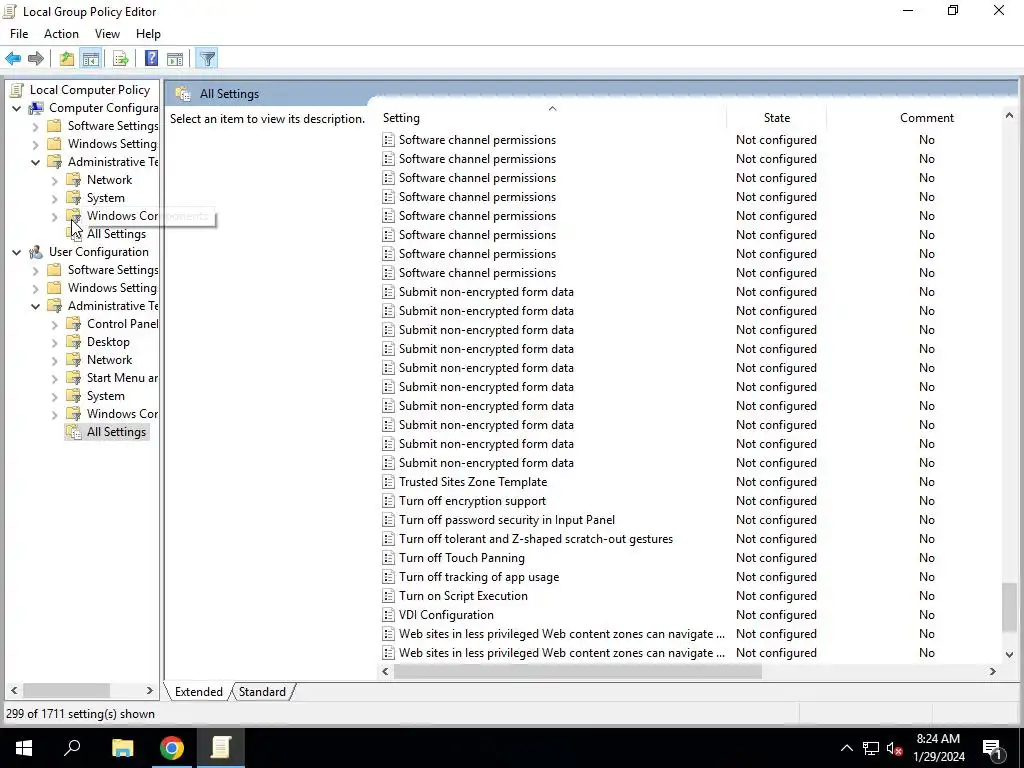Open the Windows Start button

point(24,748)
